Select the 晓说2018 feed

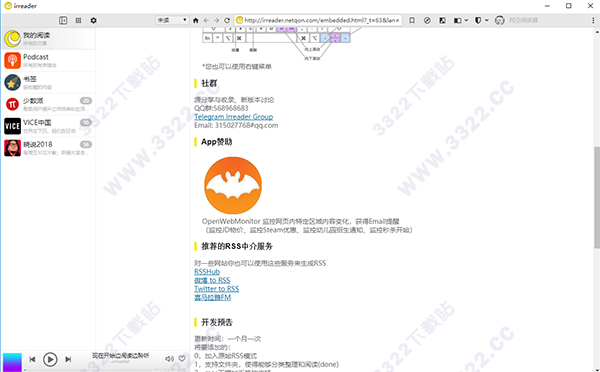point(49,148)
